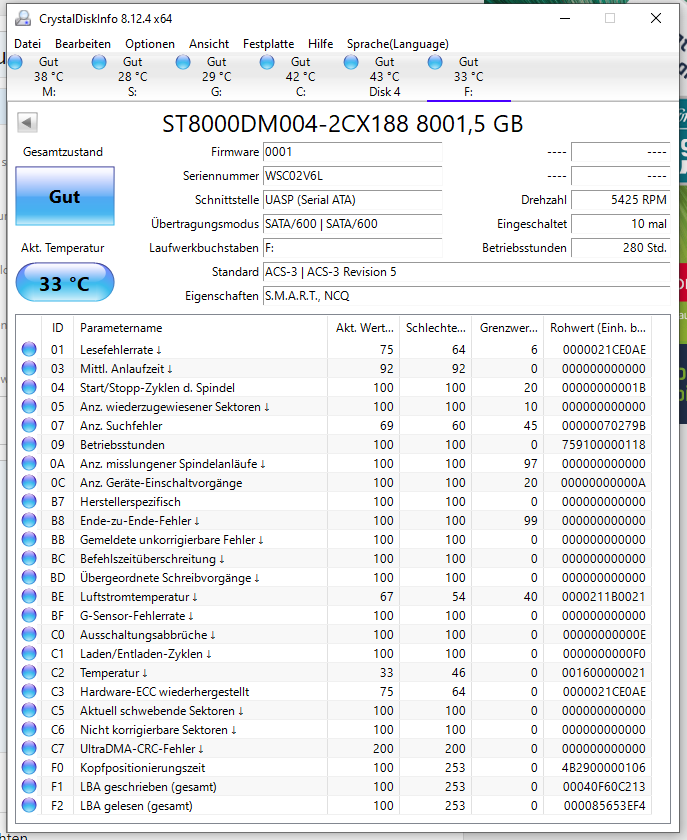Viewport: 687px width, 840px height.
Task: Click the Schnittstelle field UASP (Serial ATA)
Action: 353,200
